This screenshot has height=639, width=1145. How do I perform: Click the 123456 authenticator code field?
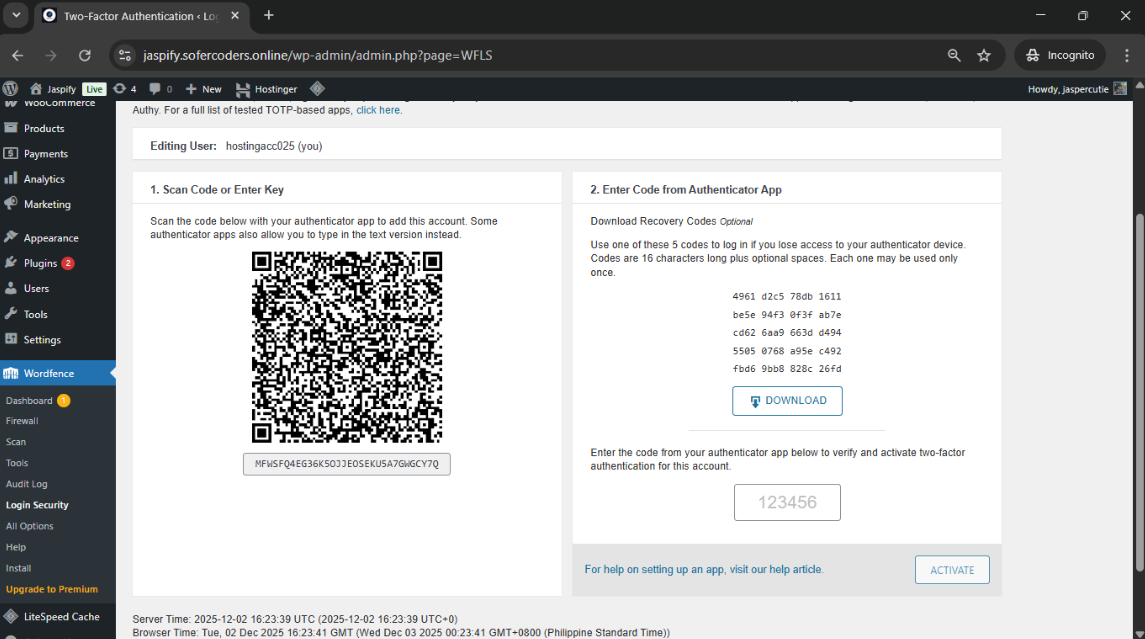tap(787, 502)
